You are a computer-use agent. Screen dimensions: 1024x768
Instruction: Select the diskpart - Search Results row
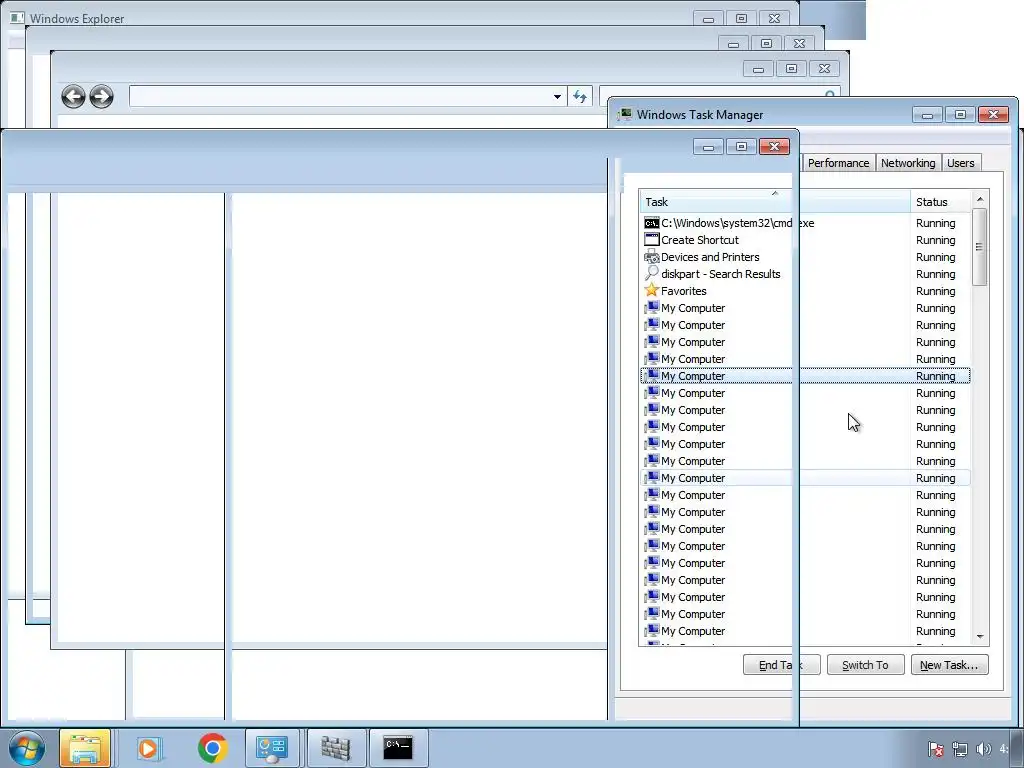pyautogui.click(x=805, y=274)
